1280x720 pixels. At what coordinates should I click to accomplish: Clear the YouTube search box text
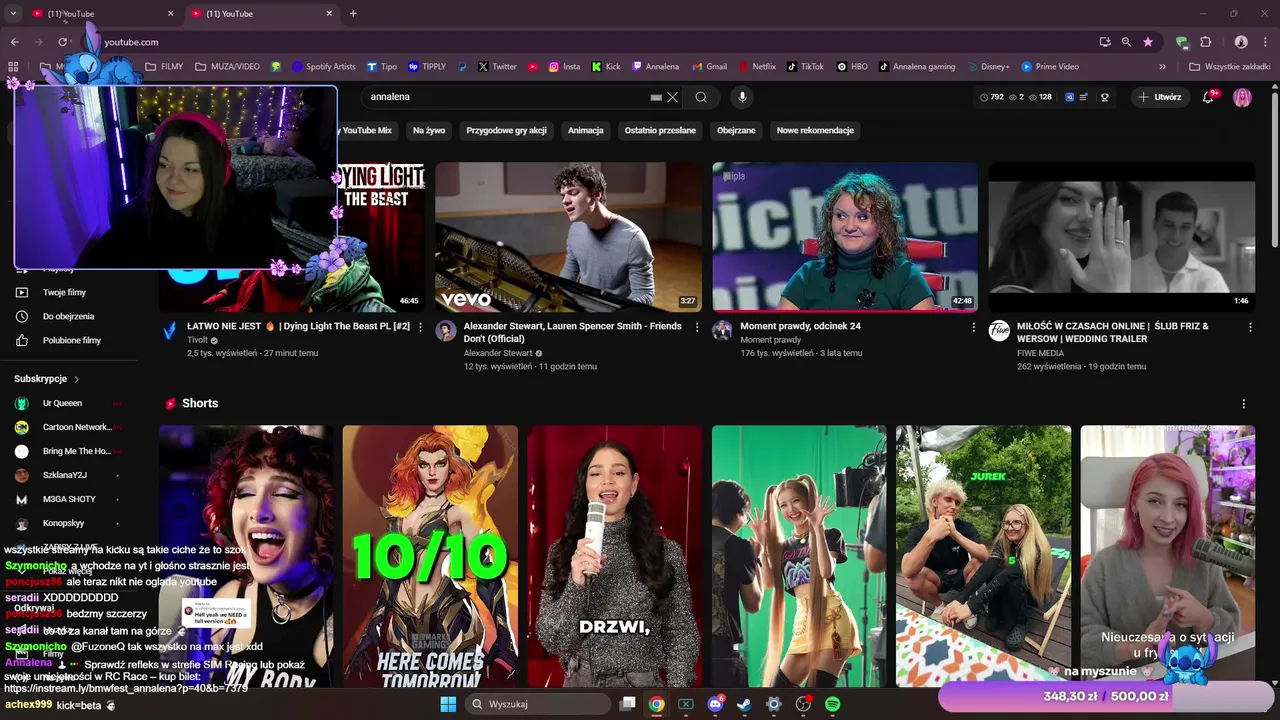[x=673, y=97]
